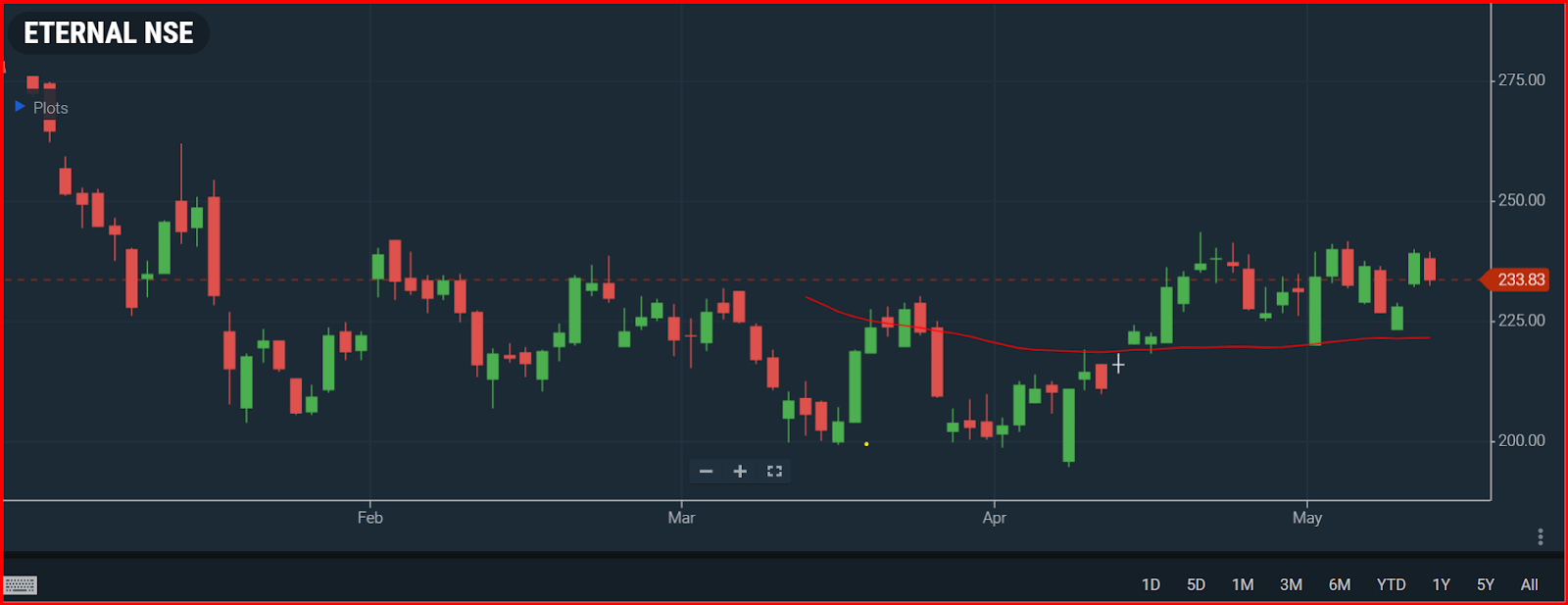Click the zoom in plus icon
Screen dimensions: 1568x605
[x=740, y=472]
